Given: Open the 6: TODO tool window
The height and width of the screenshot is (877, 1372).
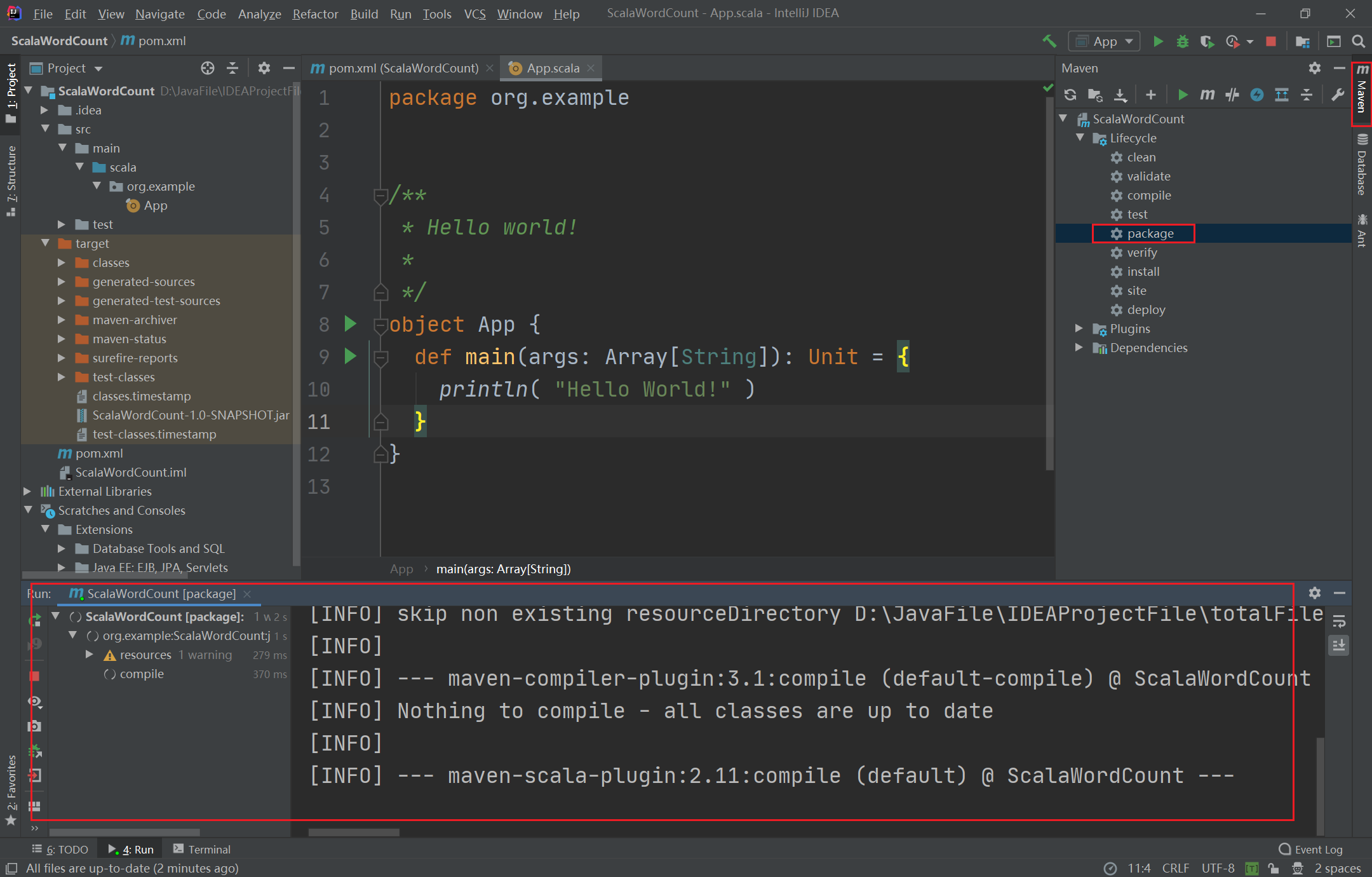Looking at the screenshot, I should [x=60, y=849].
